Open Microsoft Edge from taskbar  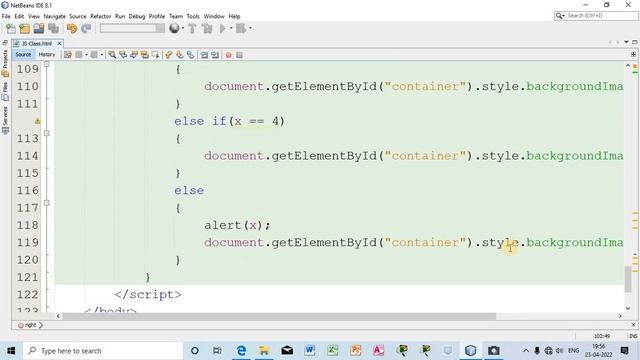[241, 351]
